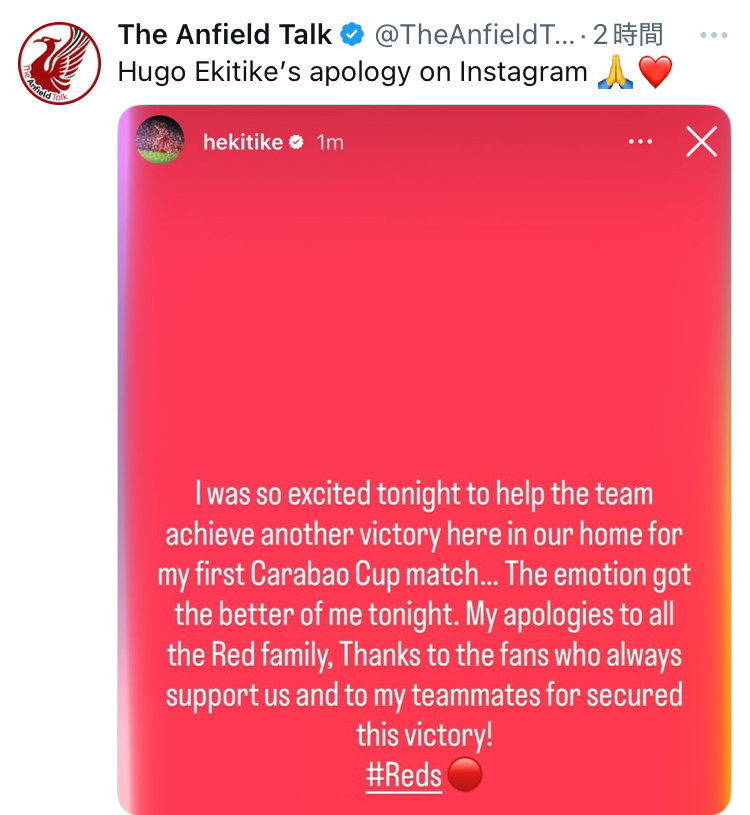Close the Instagram story with the X
Image resolution: width=750 pixels, height=815 pixels.
(x=701, y=141)
